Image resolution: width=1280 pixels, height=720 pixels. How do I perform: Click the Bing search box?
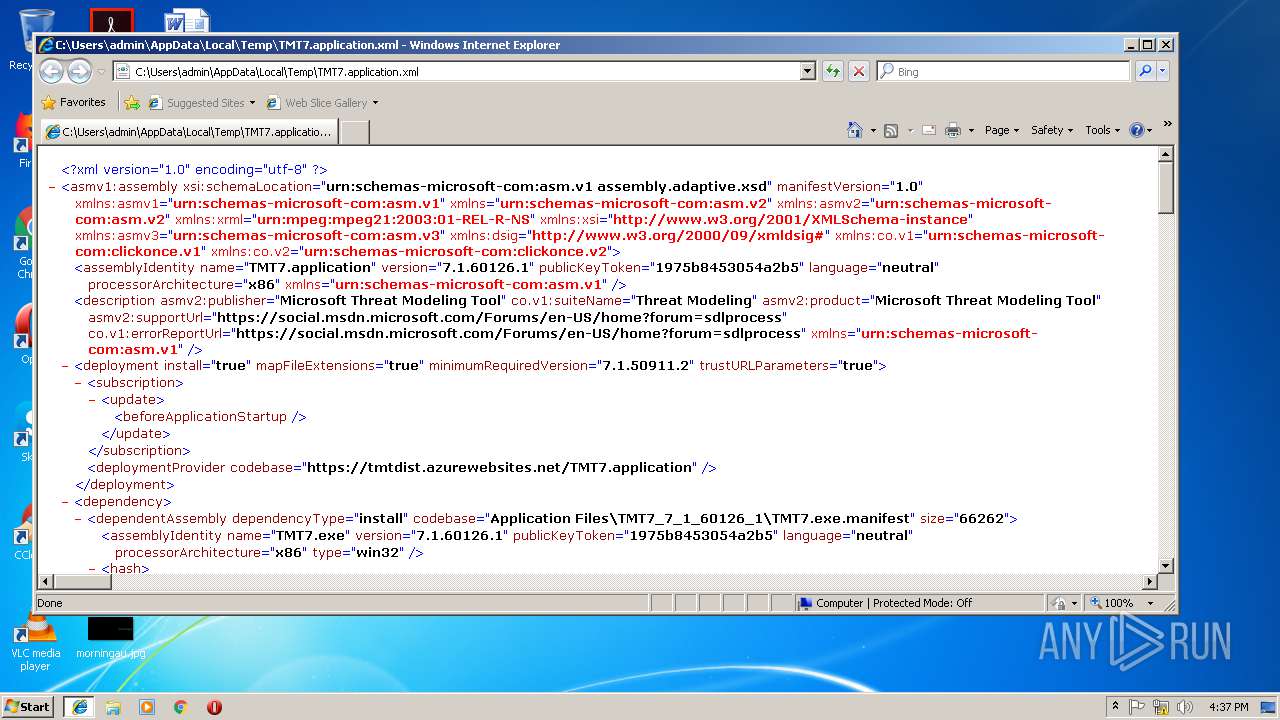coord(1003,72)
